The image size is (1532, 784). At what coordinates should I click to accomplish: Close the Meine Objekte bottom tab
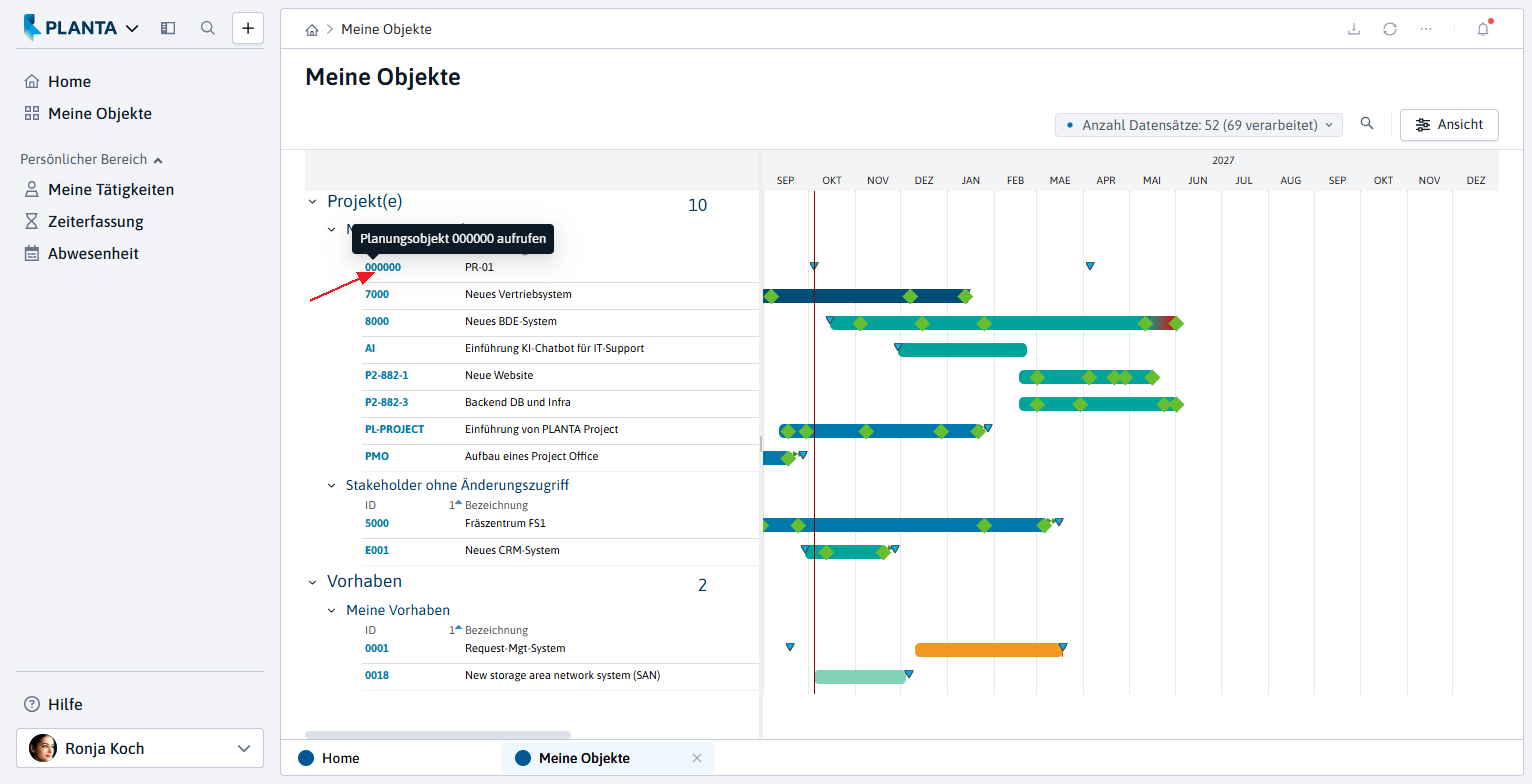[697, 758]
